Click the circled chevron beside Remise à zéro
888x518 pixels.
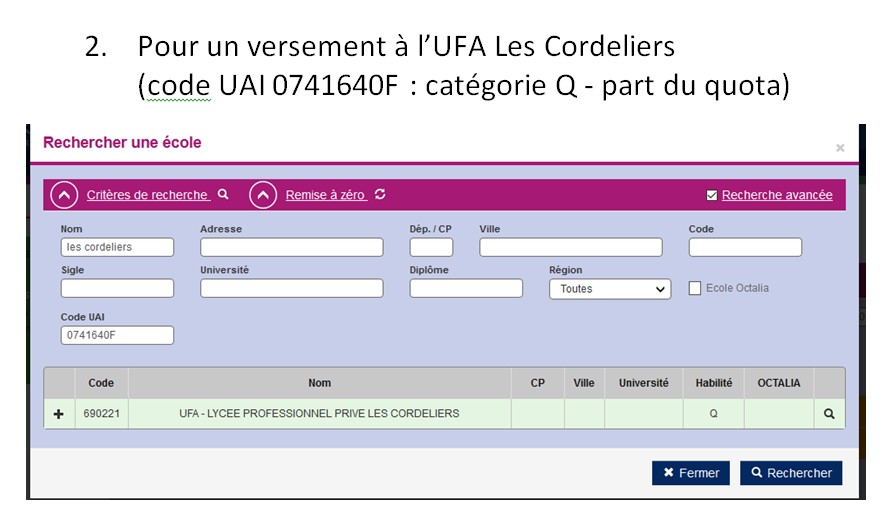pyautogui.click(x=263, y=195)
